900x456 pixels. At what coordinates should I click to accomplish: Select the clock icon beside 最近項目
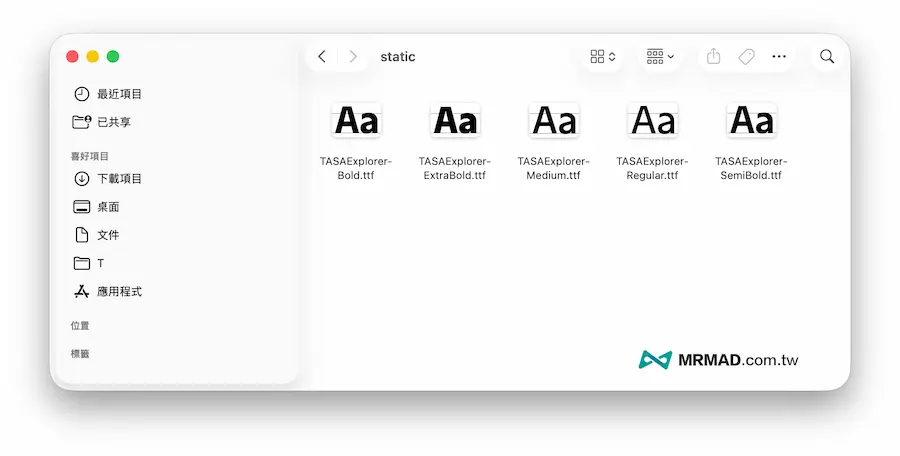pyautogui.click(x=82, y=94)
